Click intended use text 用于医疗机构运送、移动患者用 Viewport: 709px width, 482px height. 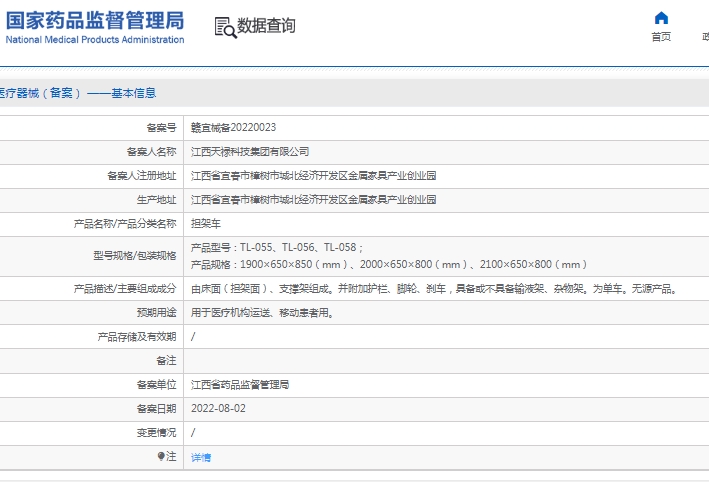click(x=262, y=313)
